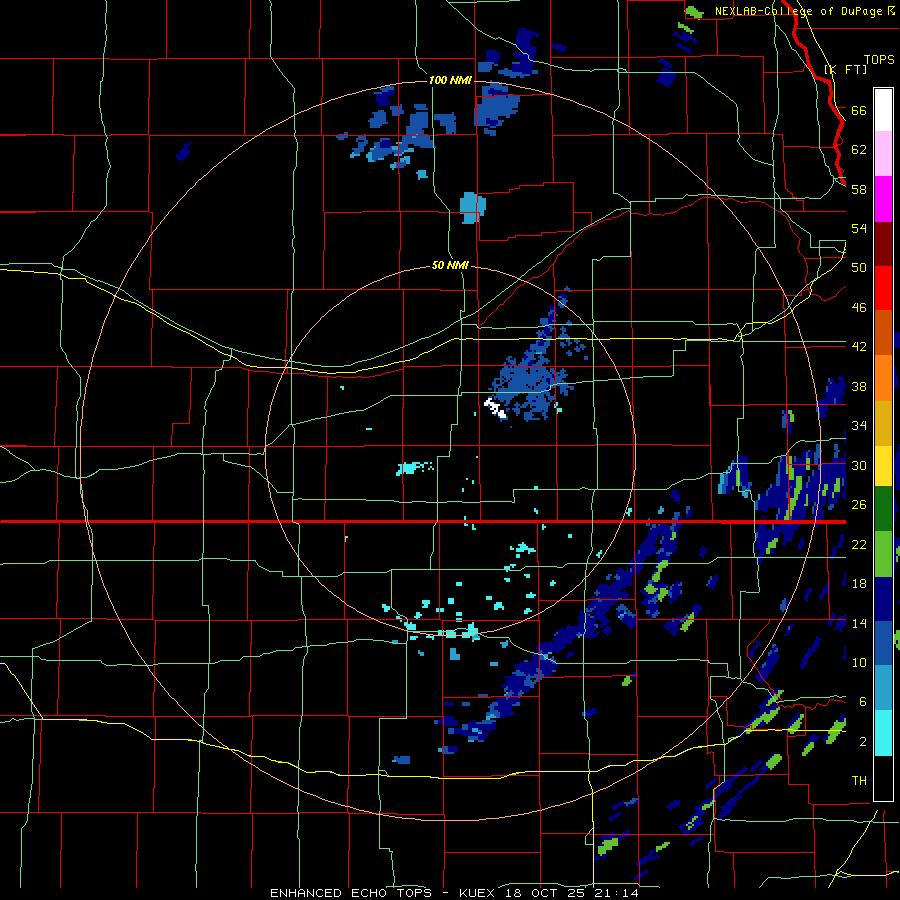This screenshot has height=900, width=900.
Task: Select the light pink band on the legend
Action: point(883,154)
